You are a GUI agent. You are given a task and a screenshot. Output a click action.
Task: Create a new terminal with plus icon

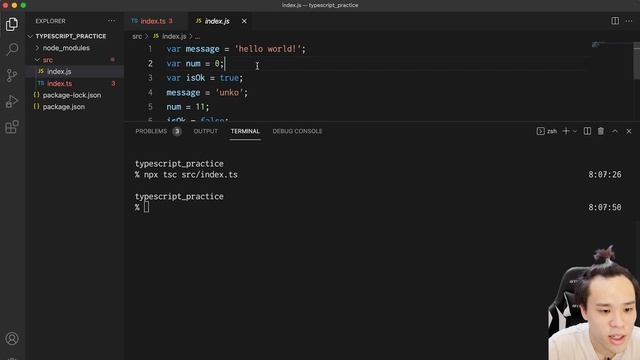(566, 131)
